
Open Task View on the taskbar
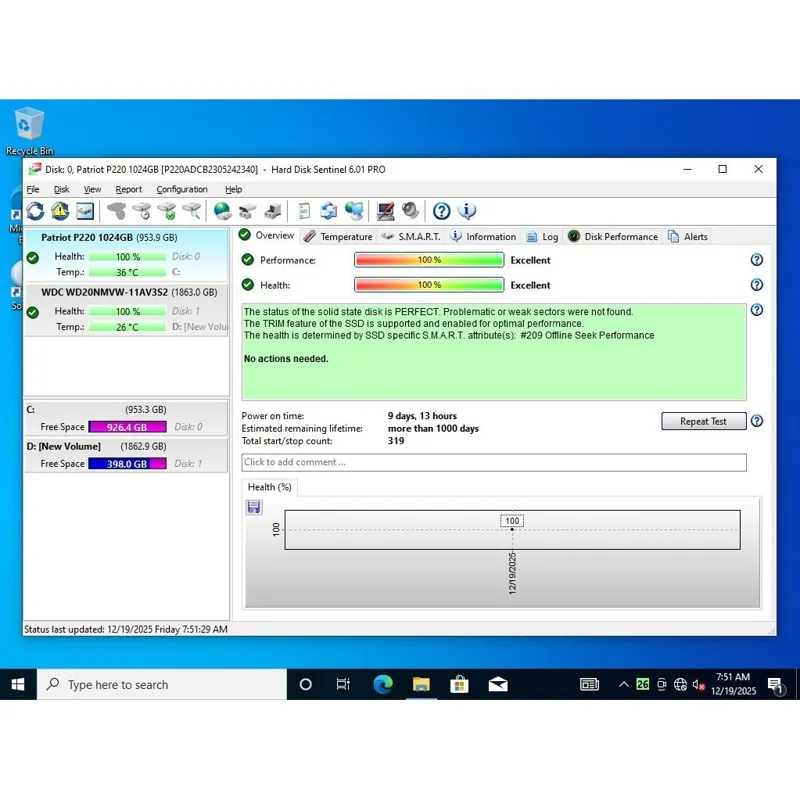(343, 684)
